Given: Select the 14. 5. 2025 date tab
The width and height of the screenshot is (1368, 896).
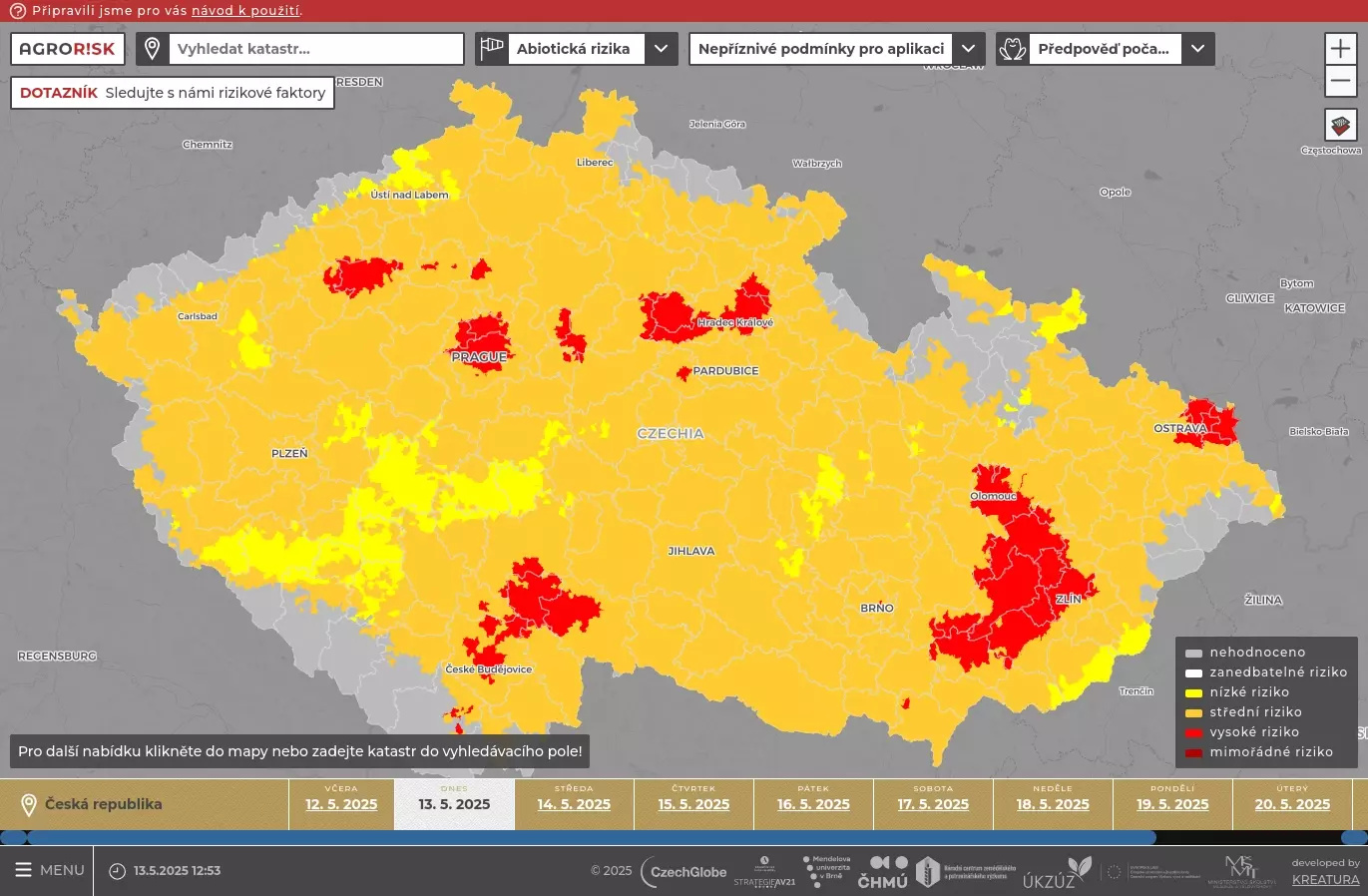Looking at the screenshot, I should point(574,804).
